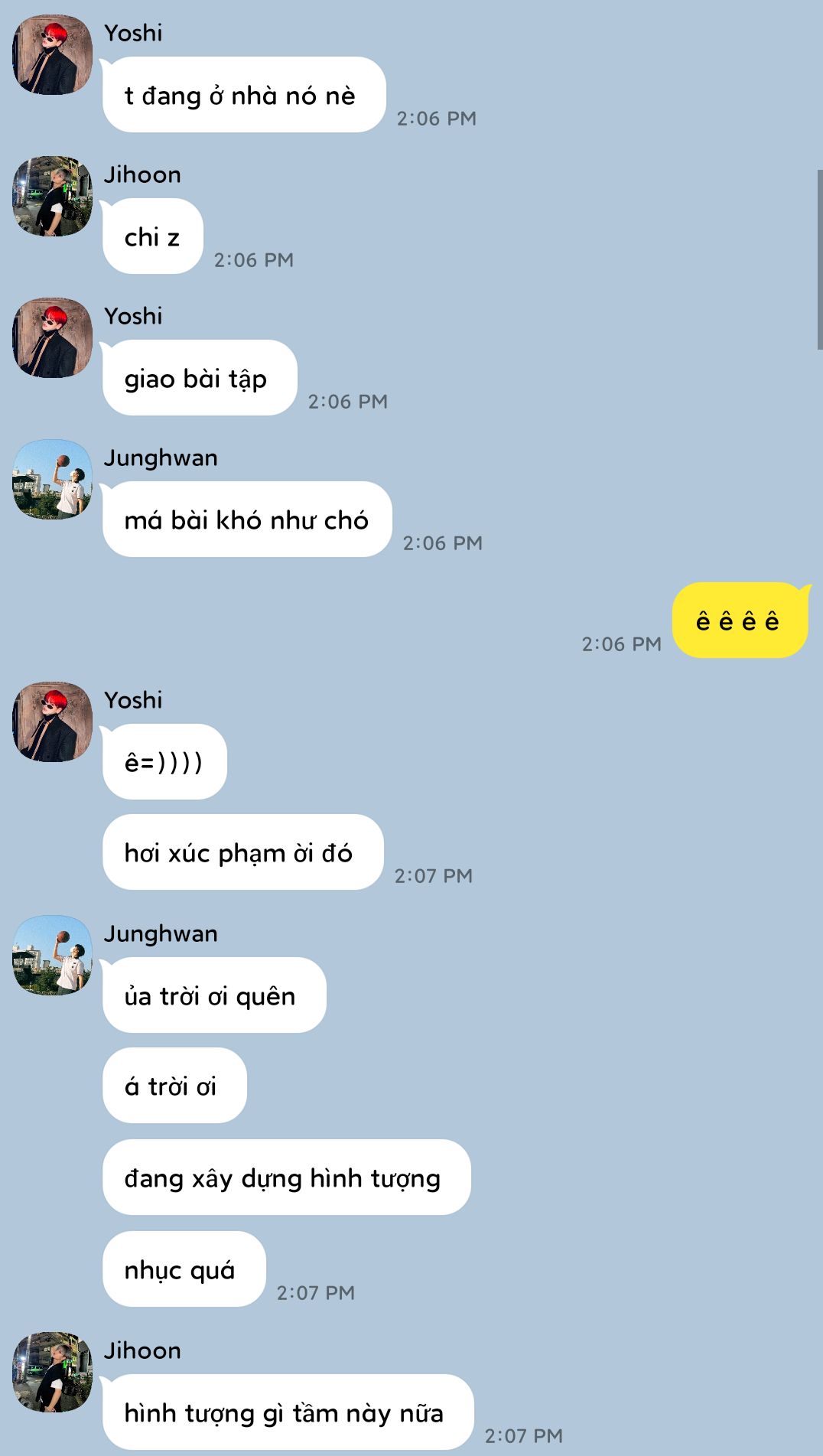Screen dimensions: 823x1456
Task: Tap the 'nhục quá' message bubble
Action: [184, 1269]
